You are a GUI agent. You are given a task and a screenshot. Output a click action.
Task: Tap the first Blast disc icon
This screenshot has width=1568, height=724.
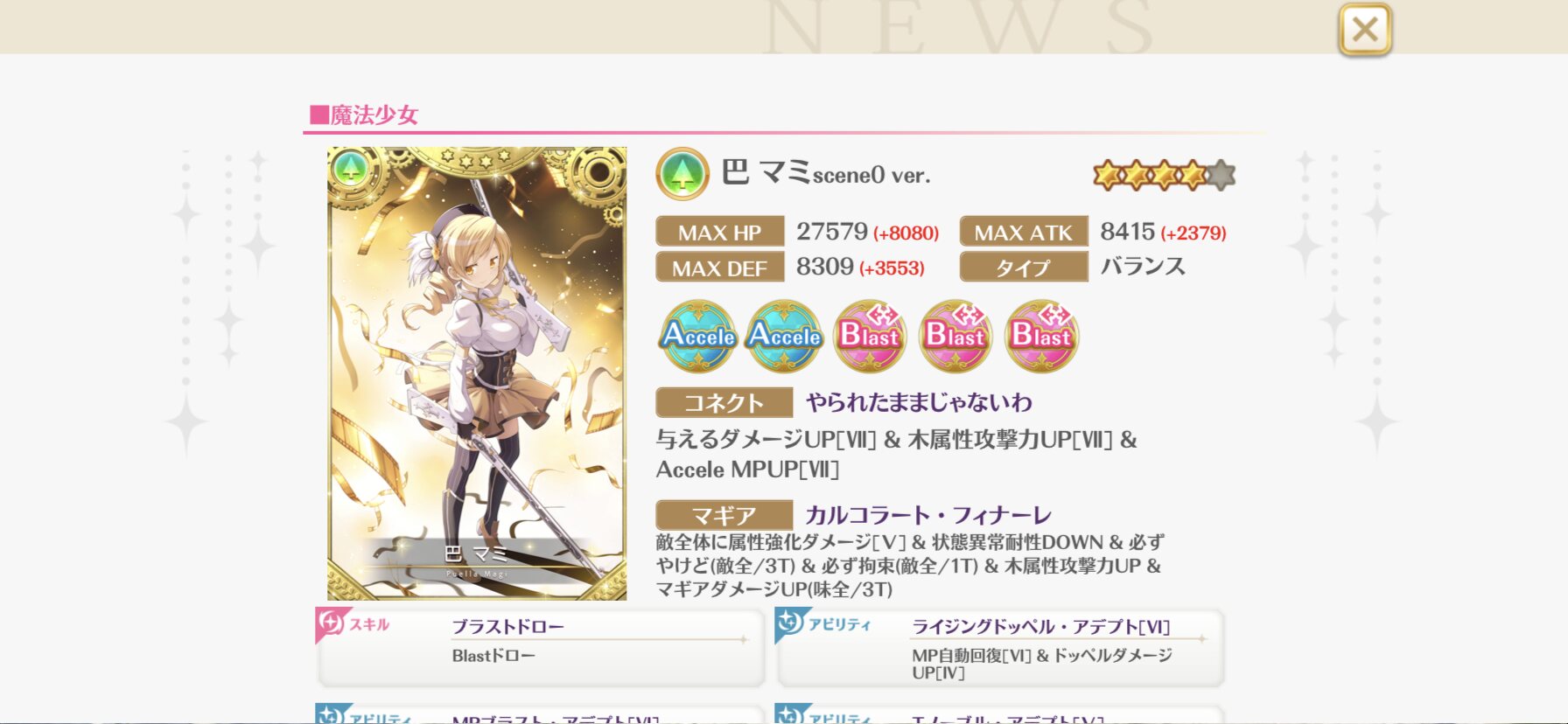869,336
